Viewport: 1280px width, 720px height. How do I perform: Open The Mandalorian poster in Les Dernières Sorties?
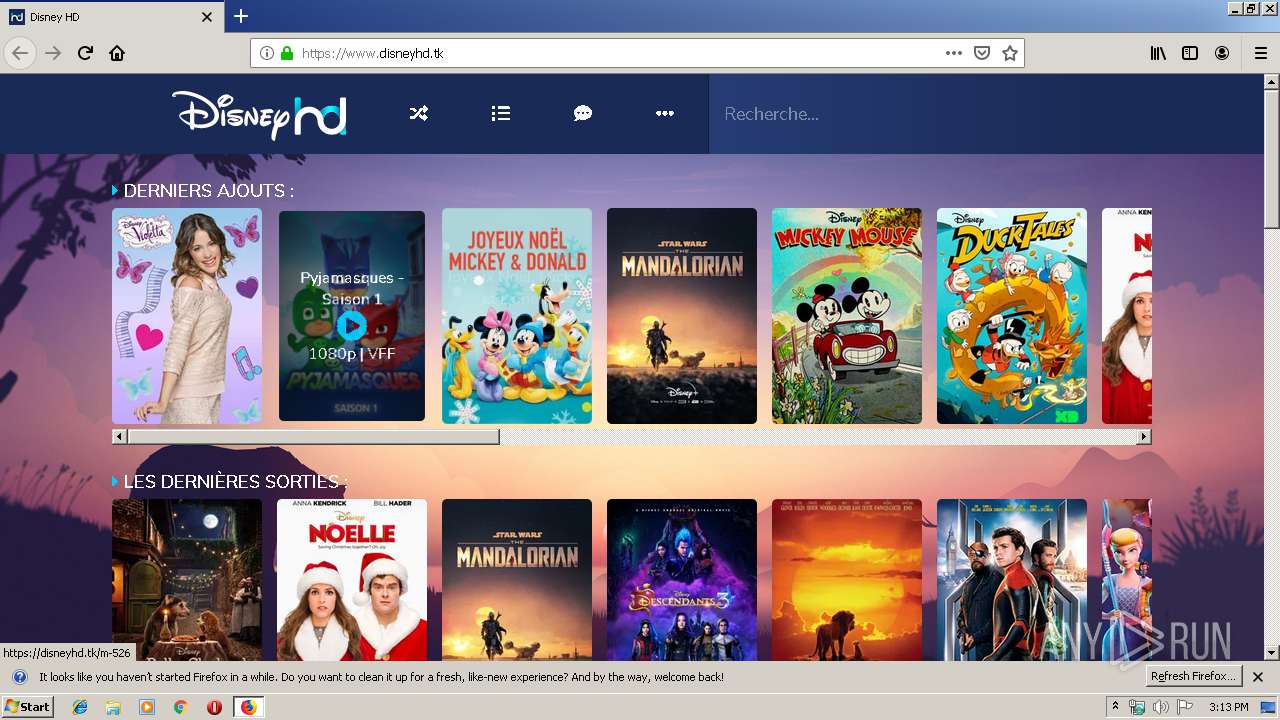point(517,580)
